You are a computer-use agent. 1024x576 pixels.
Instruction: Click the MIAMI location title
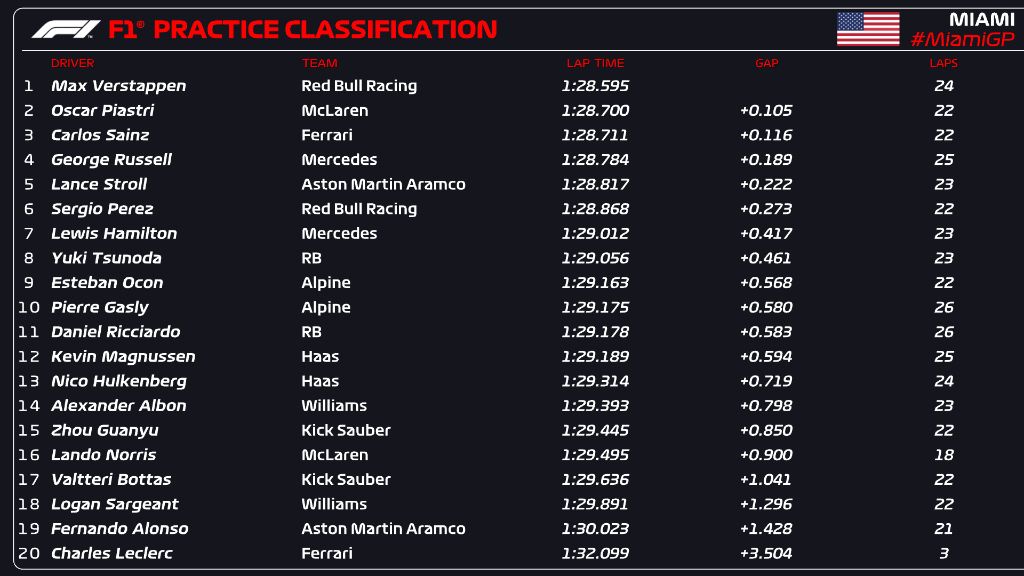coord(981,19)
